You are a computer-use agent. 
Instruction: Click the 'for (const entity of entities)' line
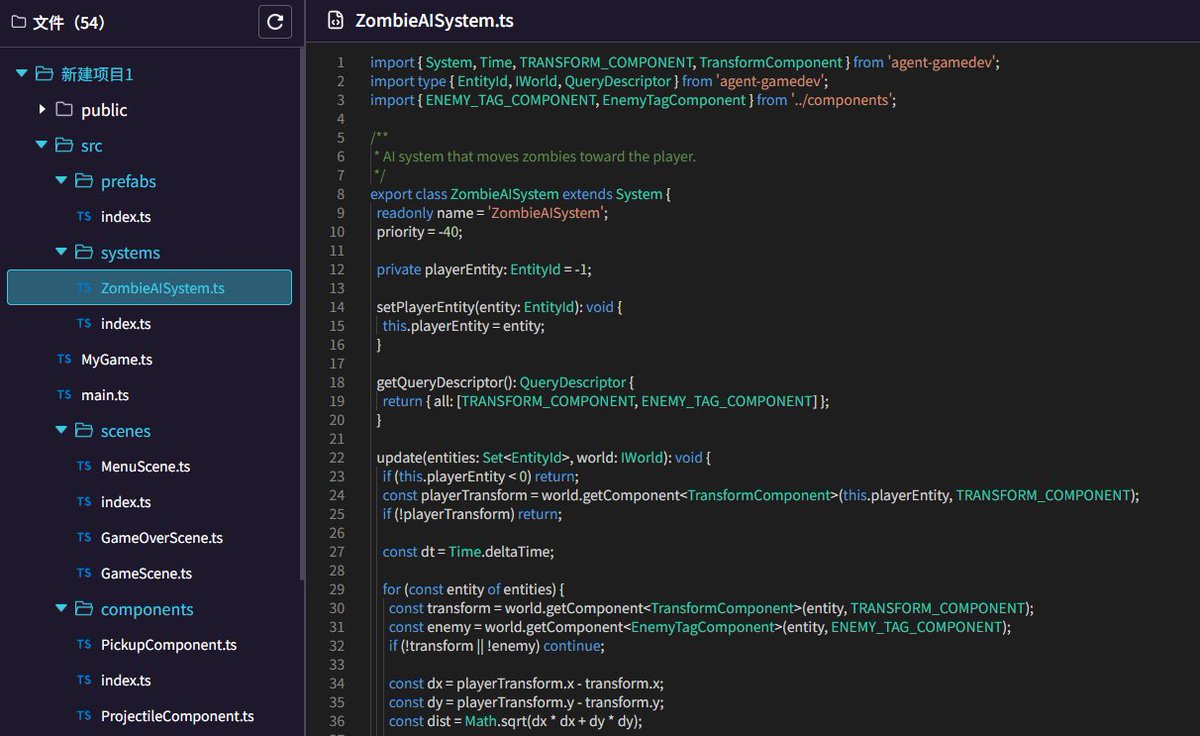474,589
